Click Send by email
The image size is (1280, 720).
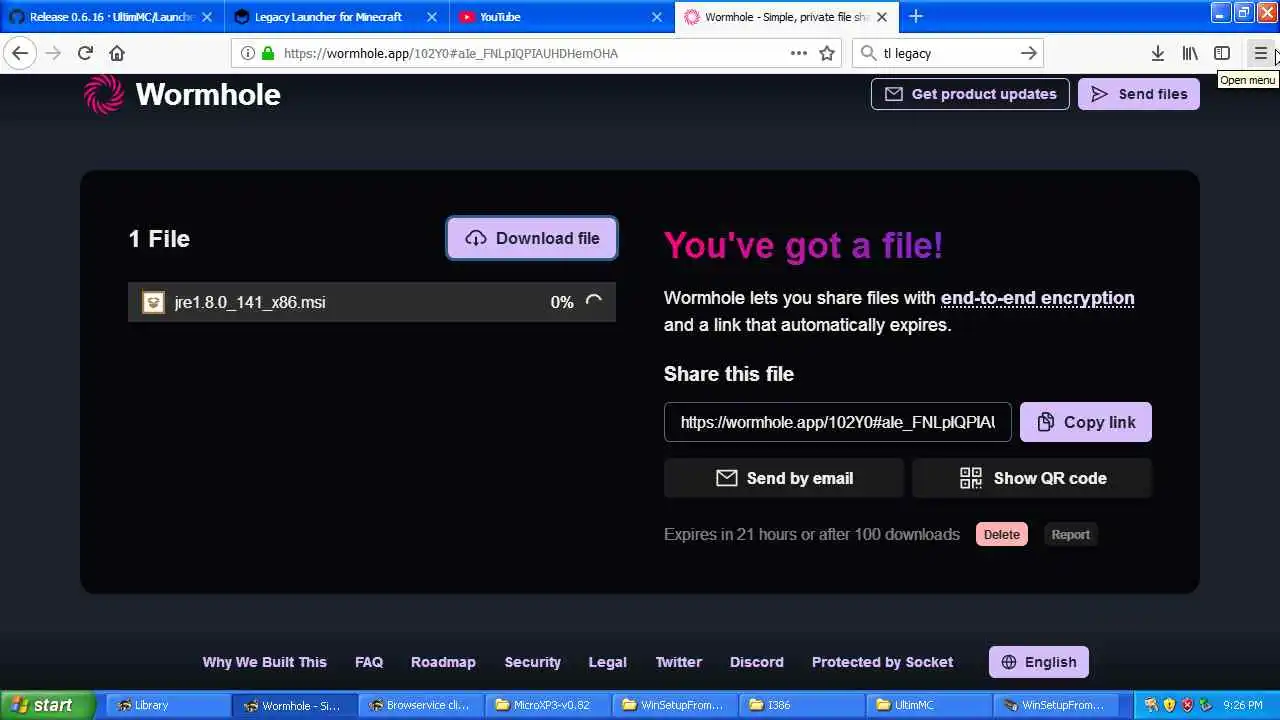(784, 478)
